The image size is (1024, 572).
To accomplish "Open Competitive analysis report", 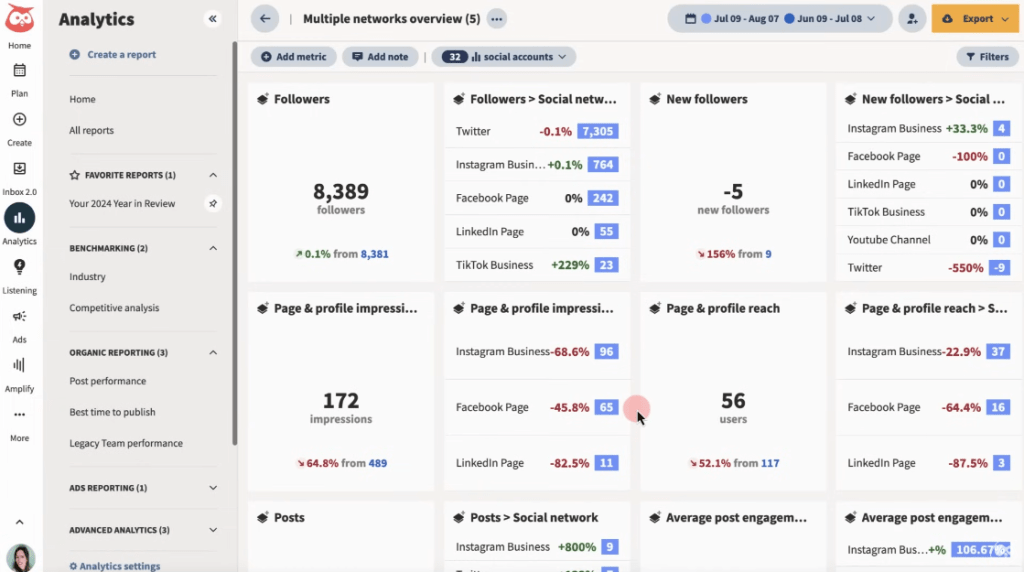I will point(114,308).
